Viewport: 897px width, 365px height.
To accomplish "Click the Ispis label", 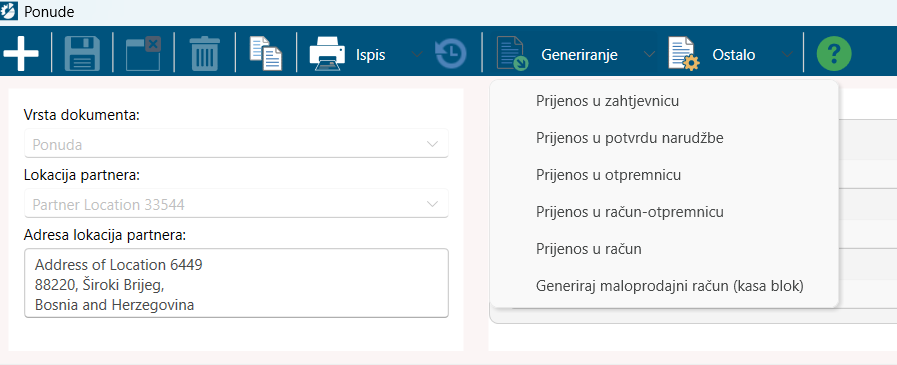I will (370, 55).
